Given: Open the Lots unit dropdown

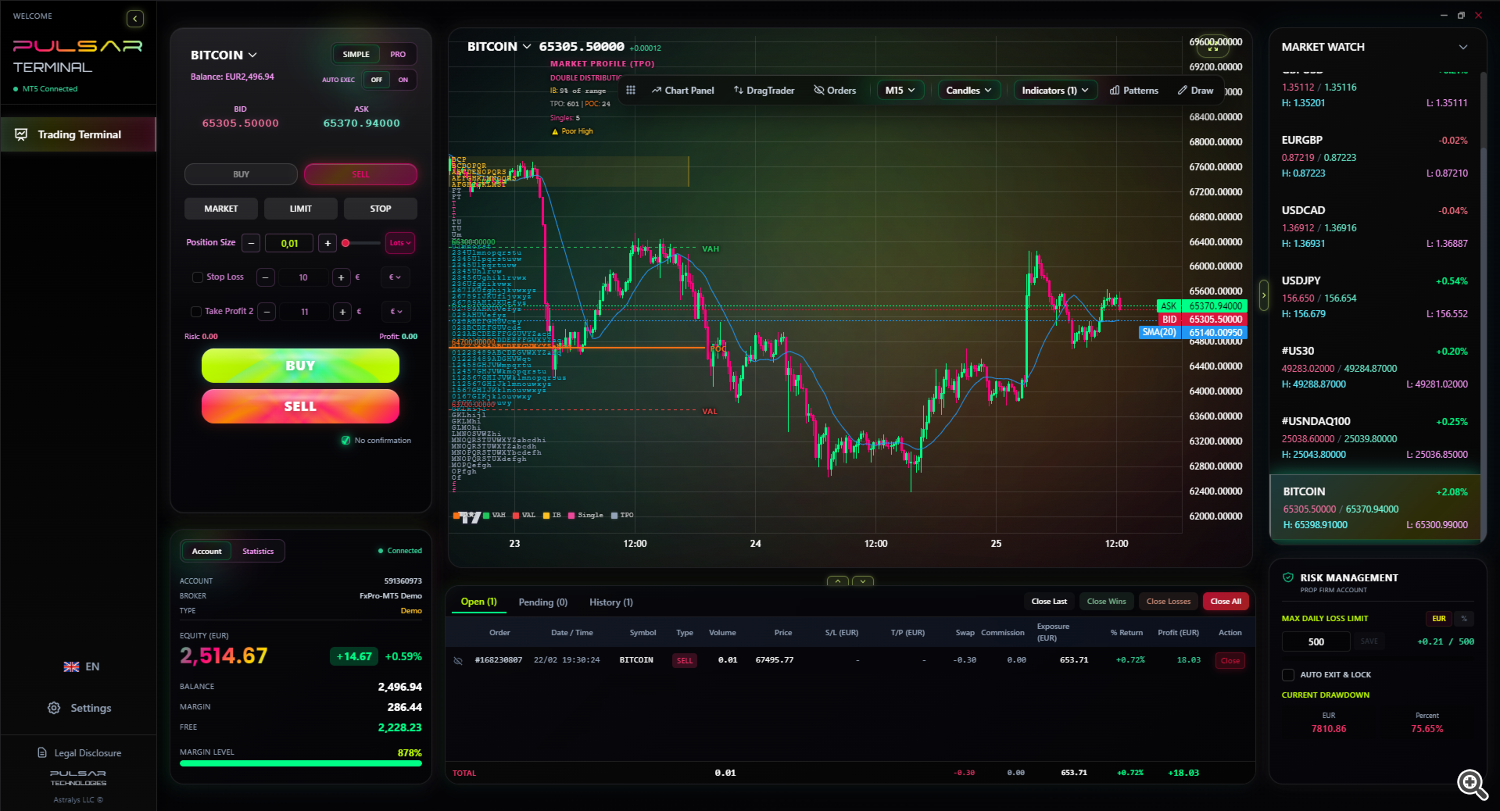Looking at the screenshot, I should coord(401,243).
